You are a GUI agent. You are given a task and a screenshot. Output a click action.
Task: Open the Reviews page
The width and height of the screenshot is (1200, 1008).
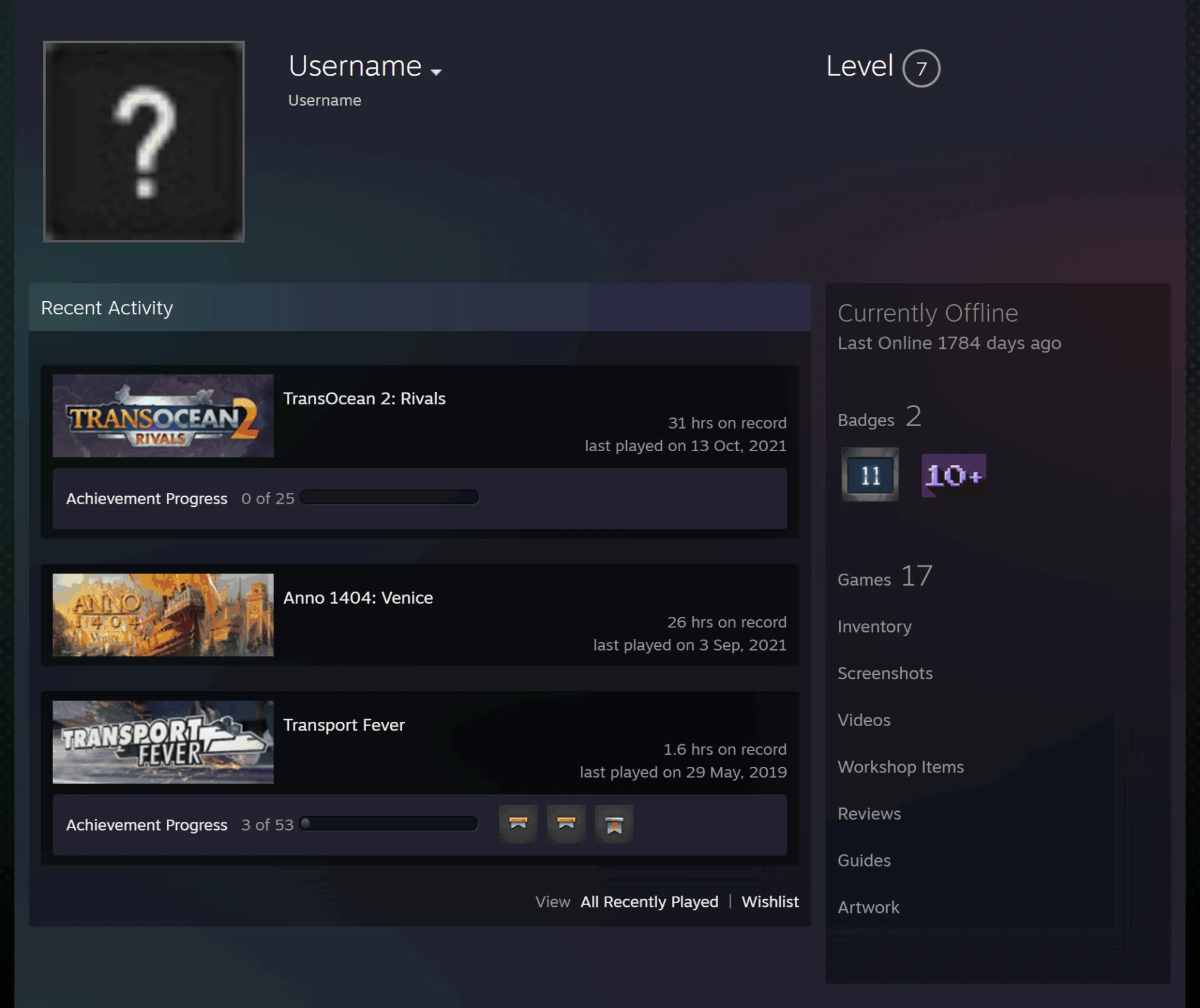869,814
